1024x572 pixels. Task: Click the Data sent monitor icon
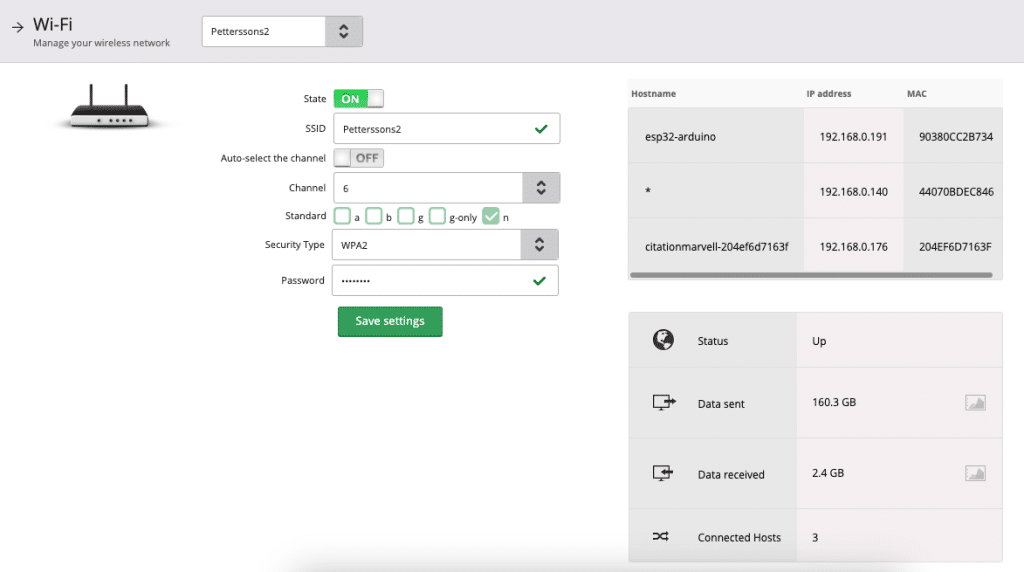tap(663, 403)
